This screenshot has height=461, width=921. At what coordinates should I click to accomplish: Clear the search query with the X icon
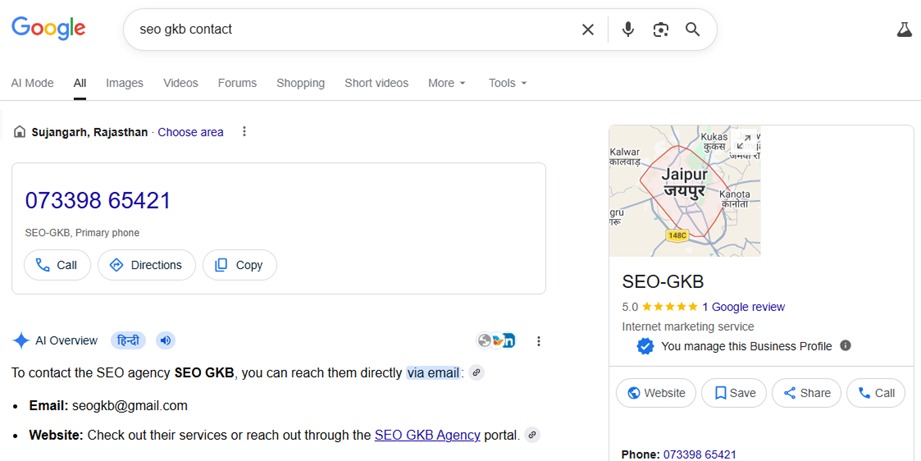point(587,29)
